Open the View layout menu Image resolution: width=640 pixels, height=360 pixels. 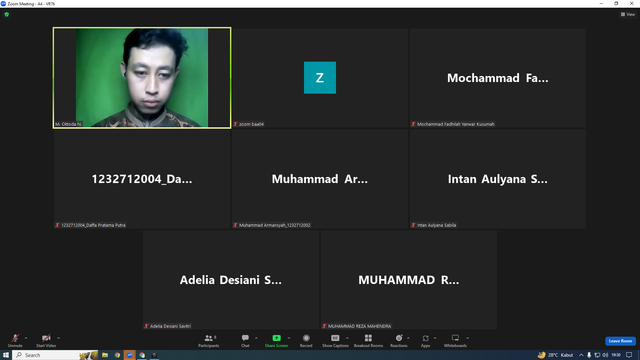click(x=628, y=14)
